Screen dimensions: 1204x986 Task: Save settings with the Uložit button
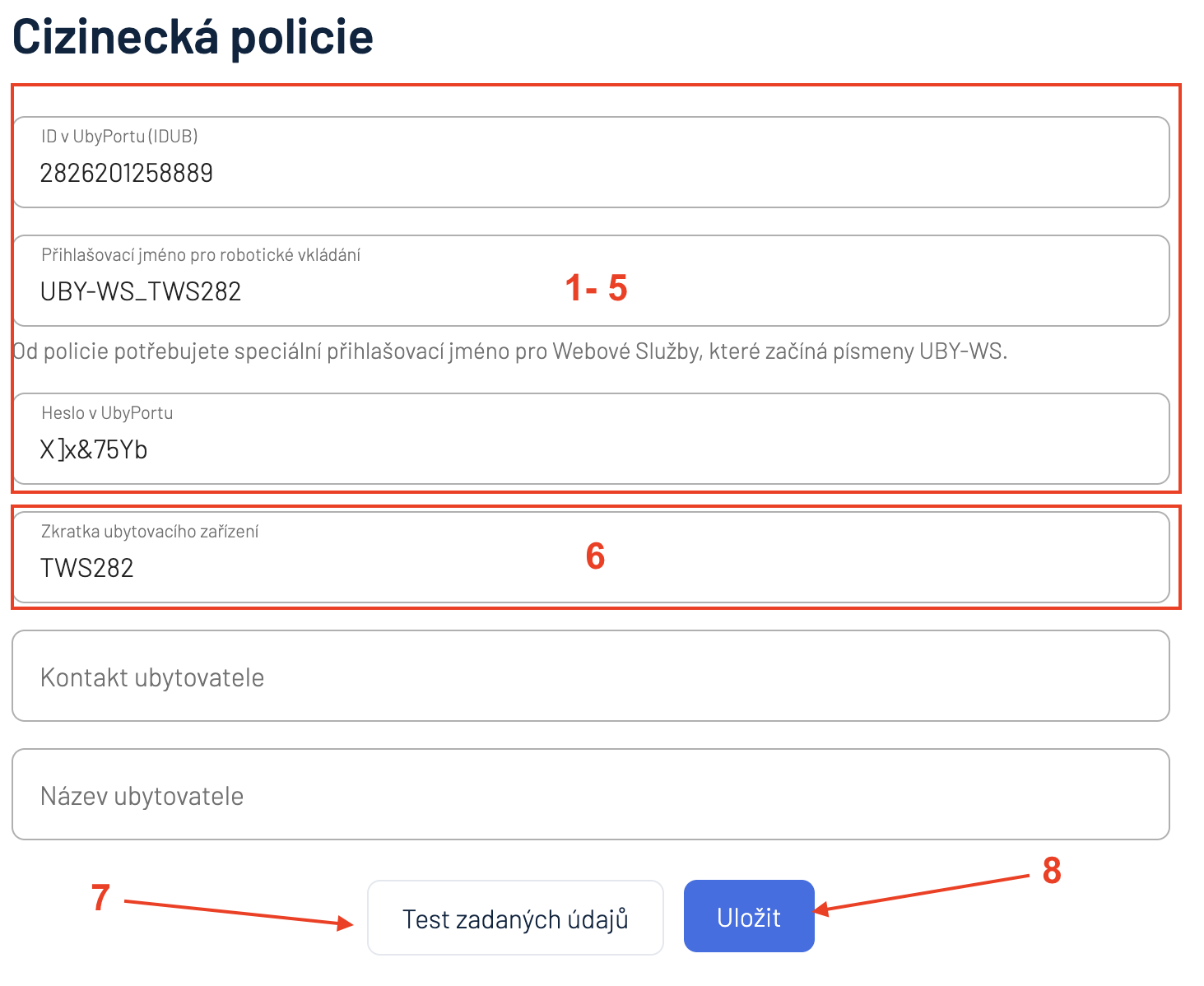point(749,916)
